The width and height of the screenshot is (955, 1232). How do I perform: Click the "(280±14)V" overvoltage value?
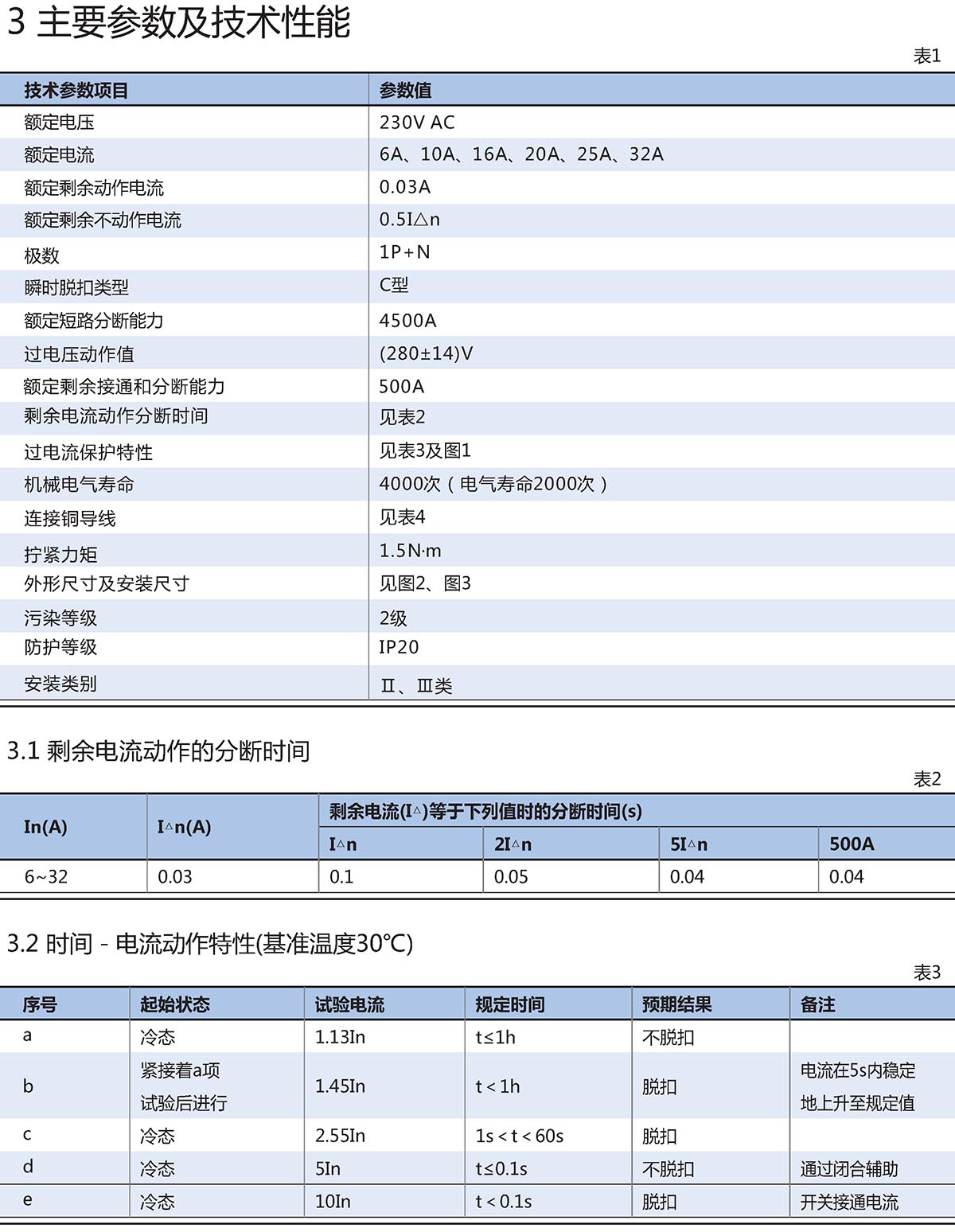[x=426, y=353]
